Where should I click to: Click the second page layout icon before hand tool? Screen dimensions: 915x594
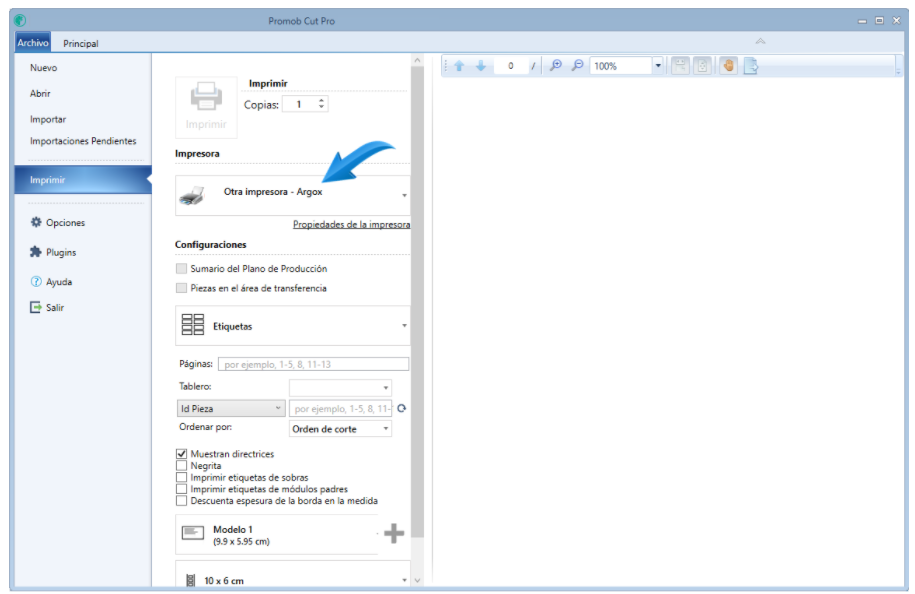[703, 65]
